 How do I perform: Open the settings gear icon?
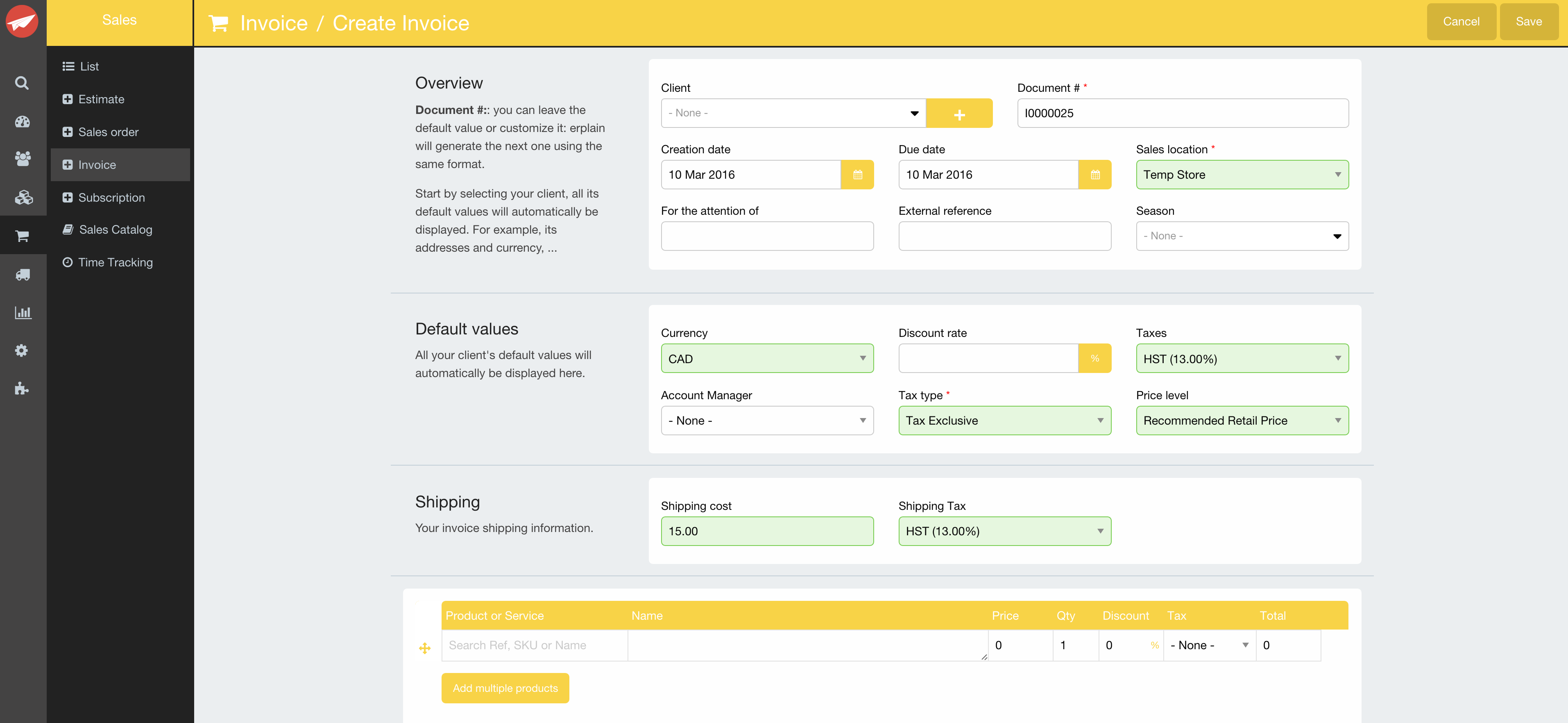tap(22, 350)
